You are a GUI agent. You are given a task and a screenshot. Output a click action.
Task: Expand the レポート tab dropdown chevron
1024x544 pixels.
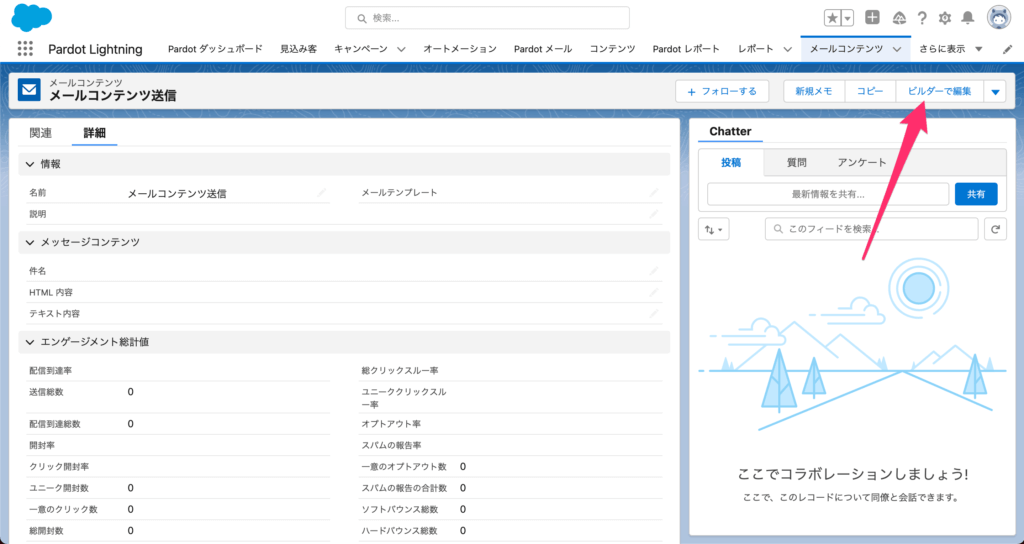tap(788, 49)
